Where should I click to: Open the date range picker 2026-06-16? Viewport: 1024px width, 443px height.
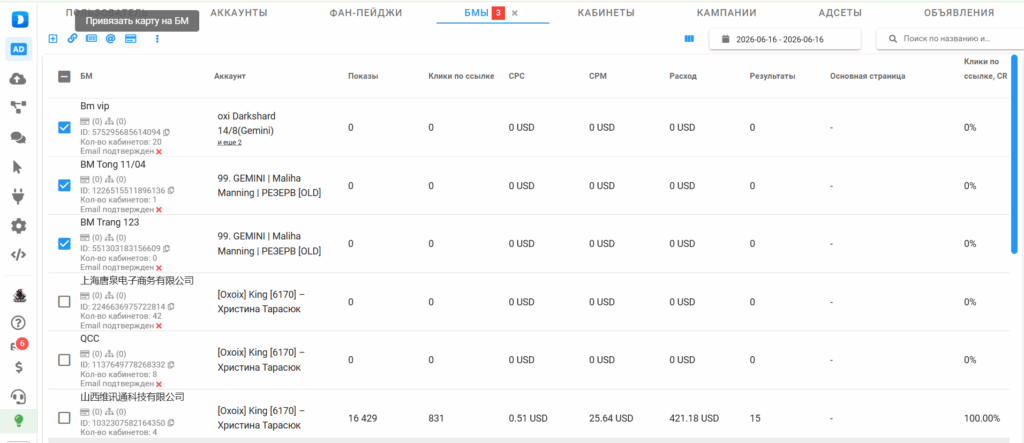point(785,39)
